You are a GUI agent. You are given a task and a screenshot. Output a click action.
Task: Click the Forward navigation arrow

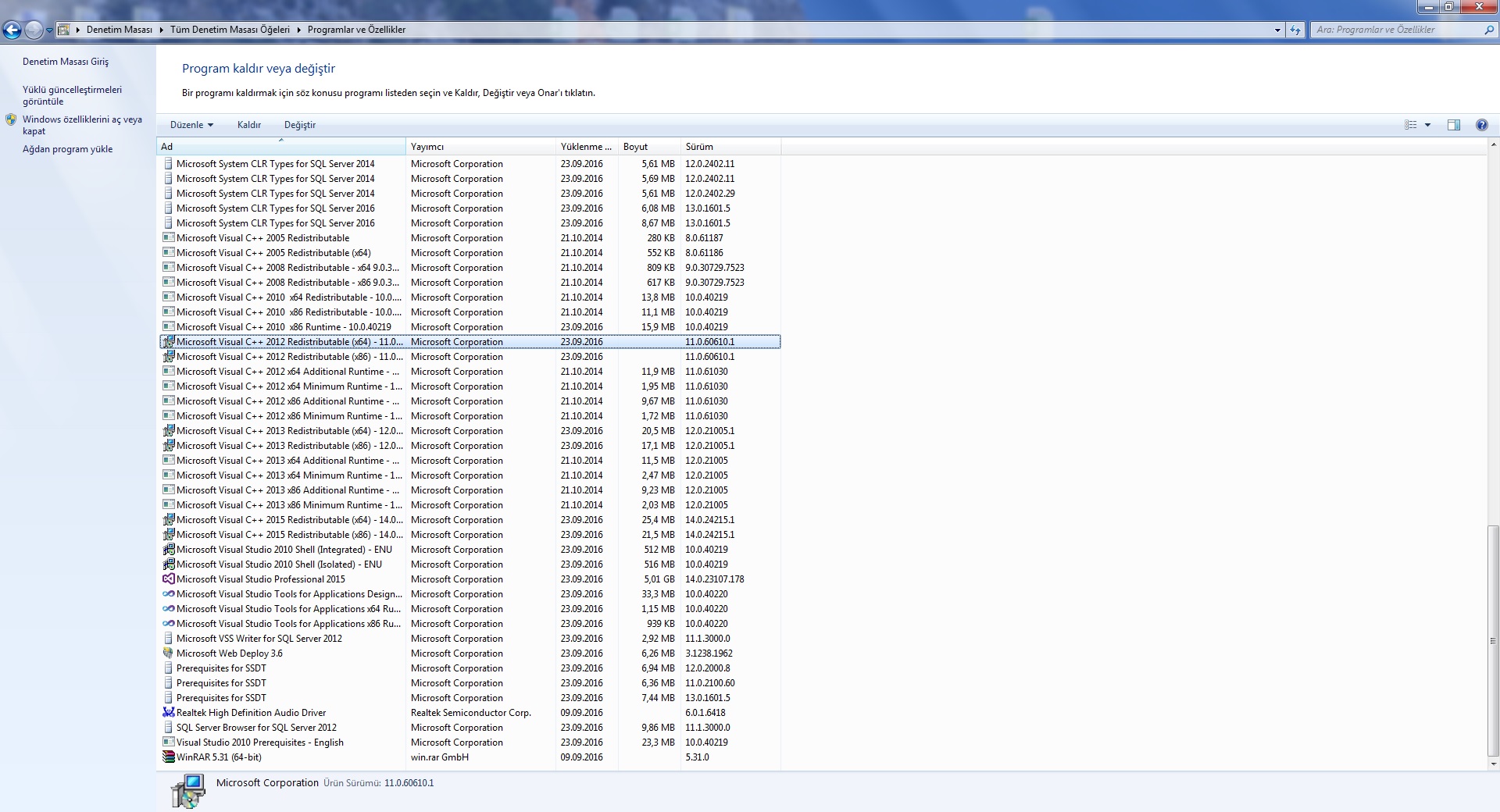(x=34, y=30)
